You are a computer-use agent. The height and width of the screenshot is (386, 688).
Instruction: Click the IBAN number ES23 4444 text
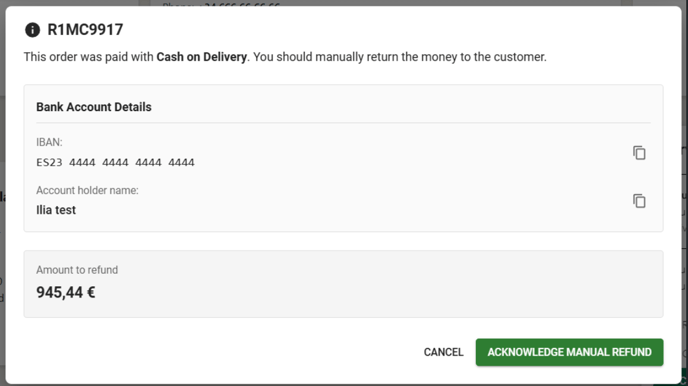coord(115,163)
